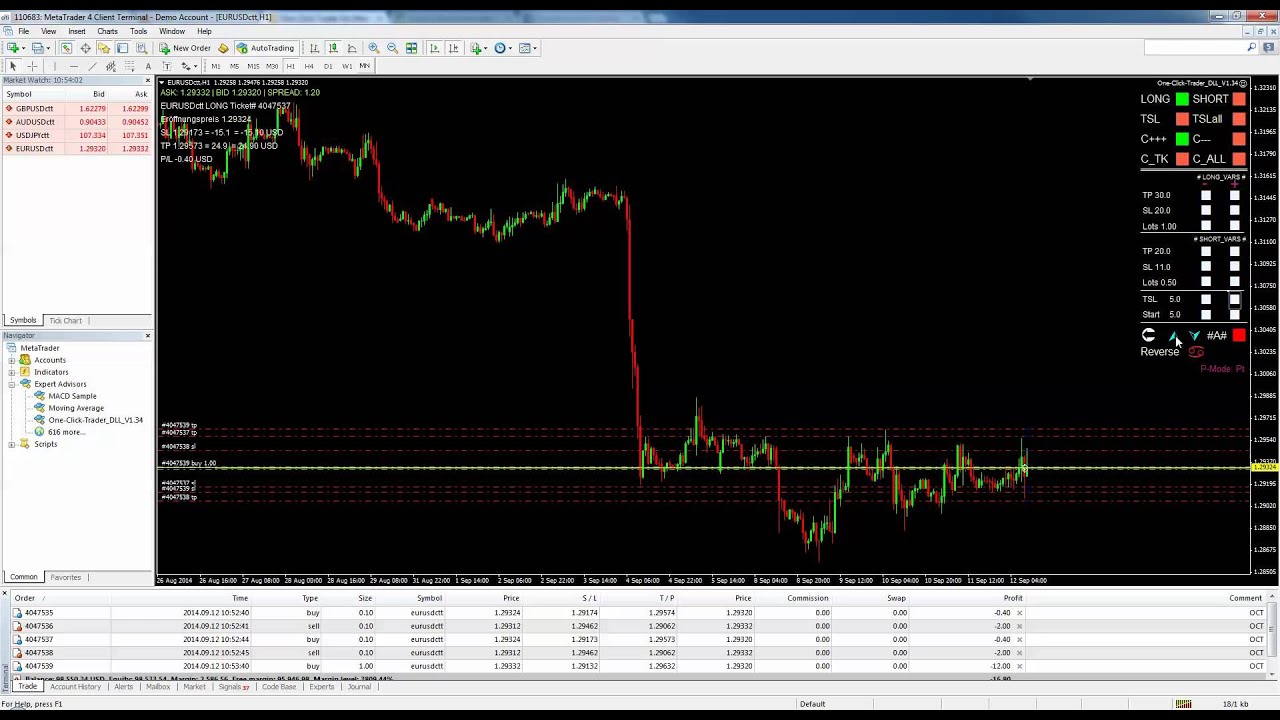Expand the Indicators tree node
1280x720 pixels.
coord(11,372)
